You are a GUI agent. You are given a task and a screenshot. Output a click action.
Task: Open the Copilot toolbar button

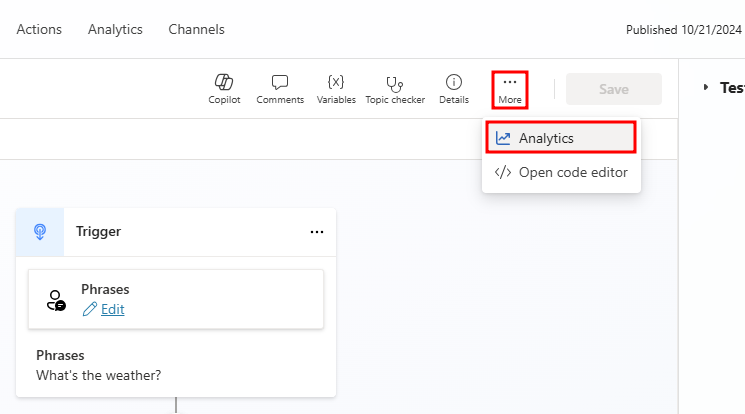point(224,89)
